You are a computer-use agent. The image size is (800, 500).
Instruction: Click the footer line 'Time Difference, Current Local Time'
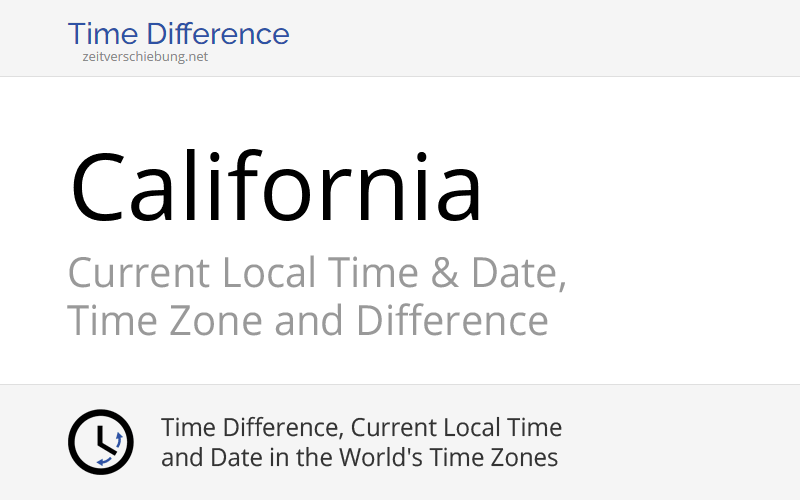click(361, 428)
